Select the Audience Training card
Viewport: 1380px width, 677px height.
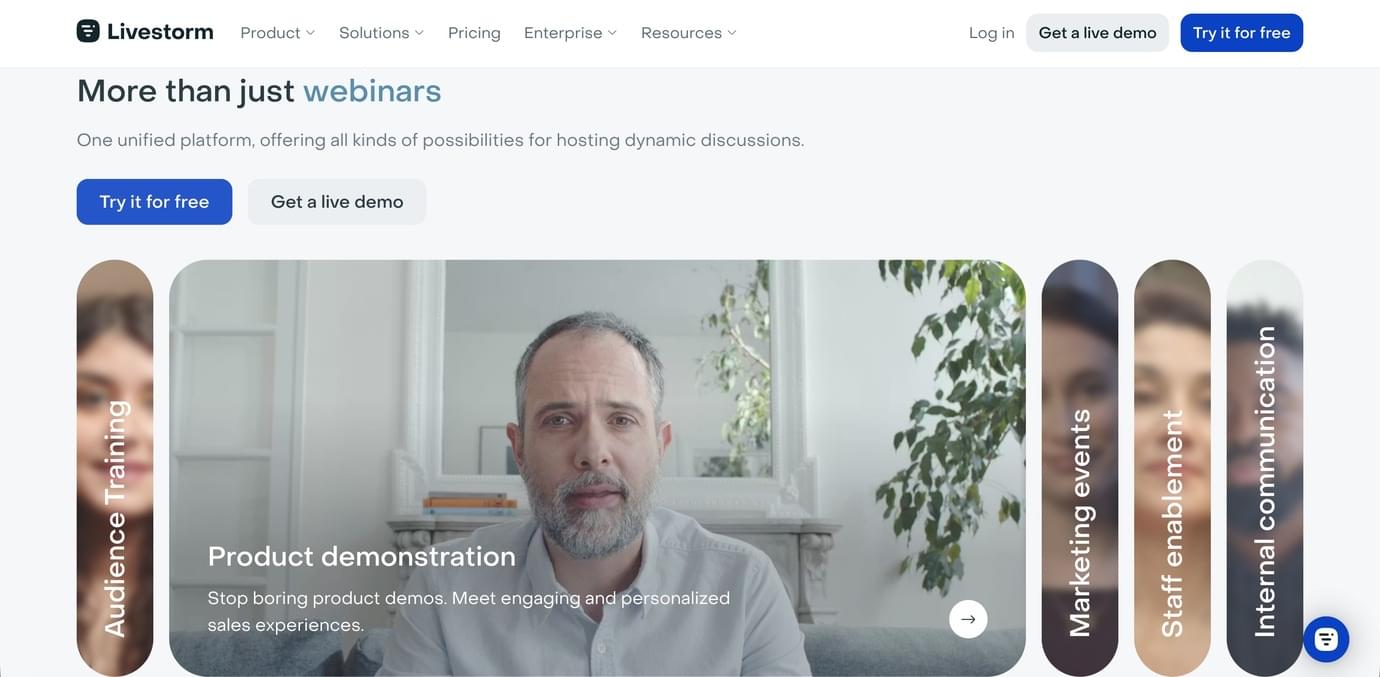(115, 468)
